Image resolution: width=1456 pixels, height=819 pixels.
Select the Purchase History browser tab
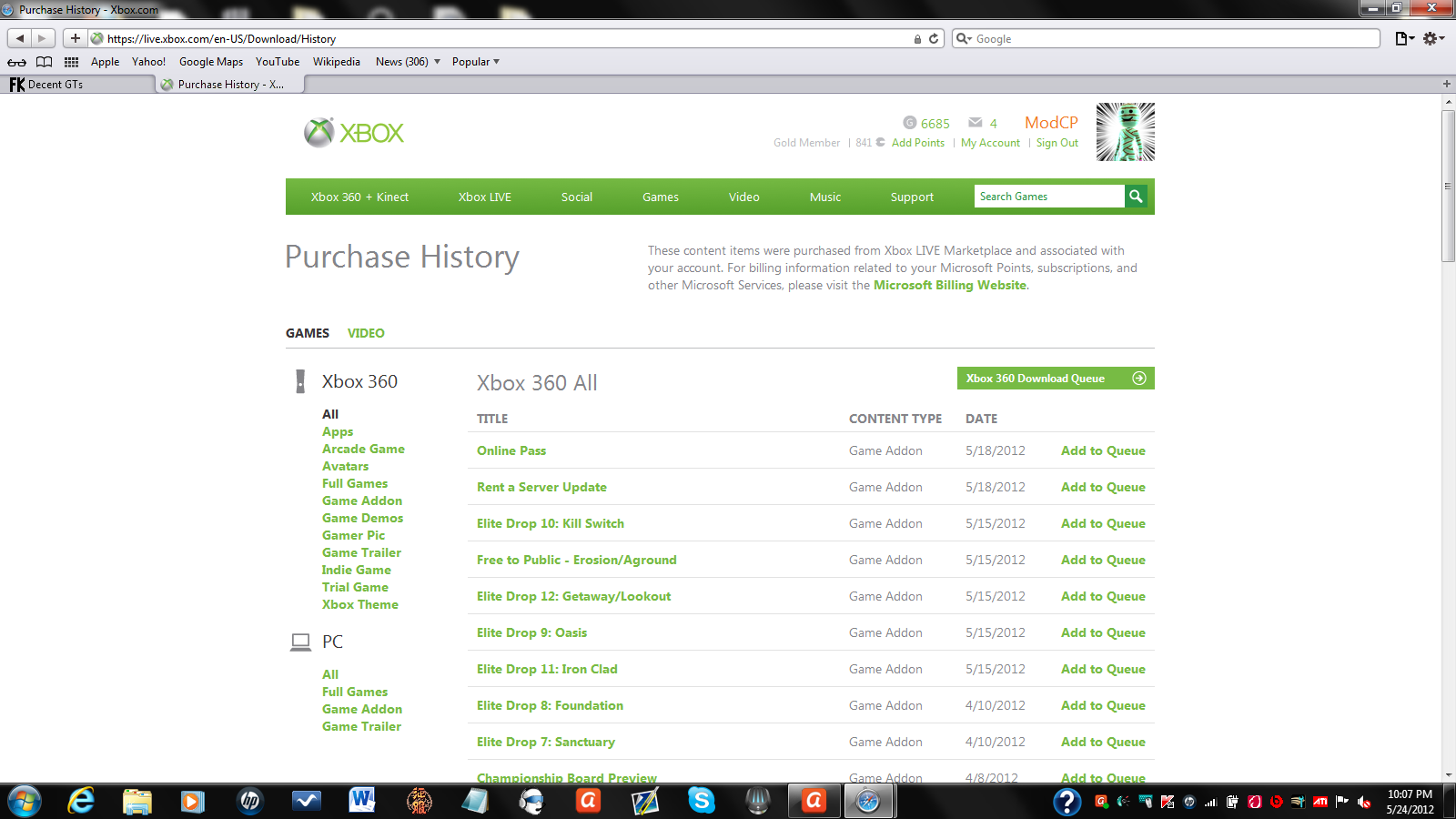click(229, 85)
